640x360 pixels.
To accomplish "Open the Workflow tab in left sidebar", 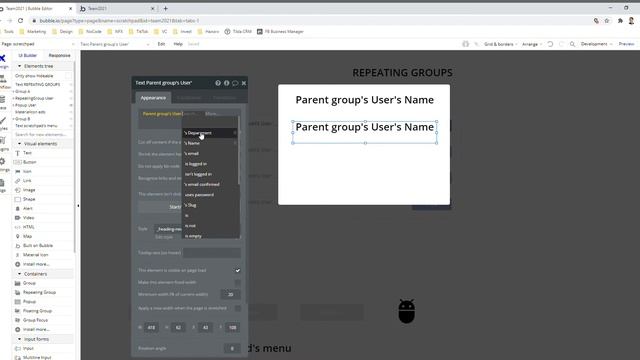I will [3, 82].
